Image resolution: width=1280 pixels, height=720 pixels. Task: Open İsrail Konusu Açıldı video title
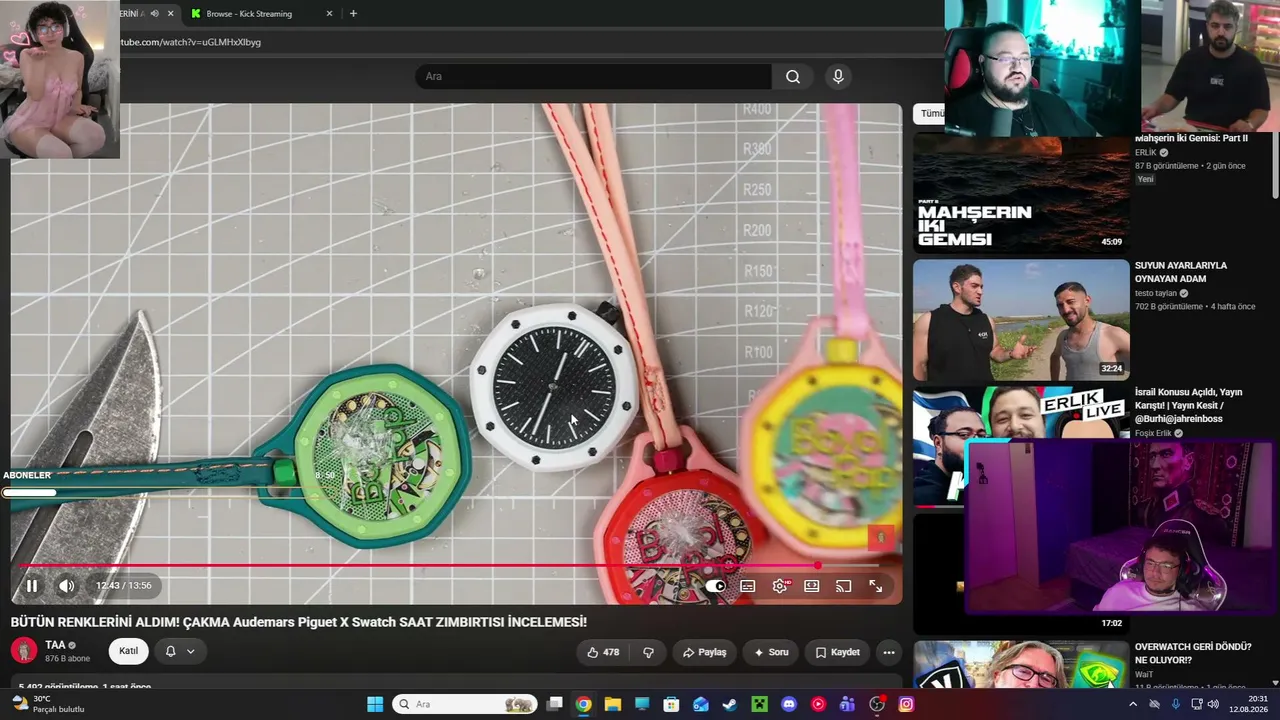1189,405
